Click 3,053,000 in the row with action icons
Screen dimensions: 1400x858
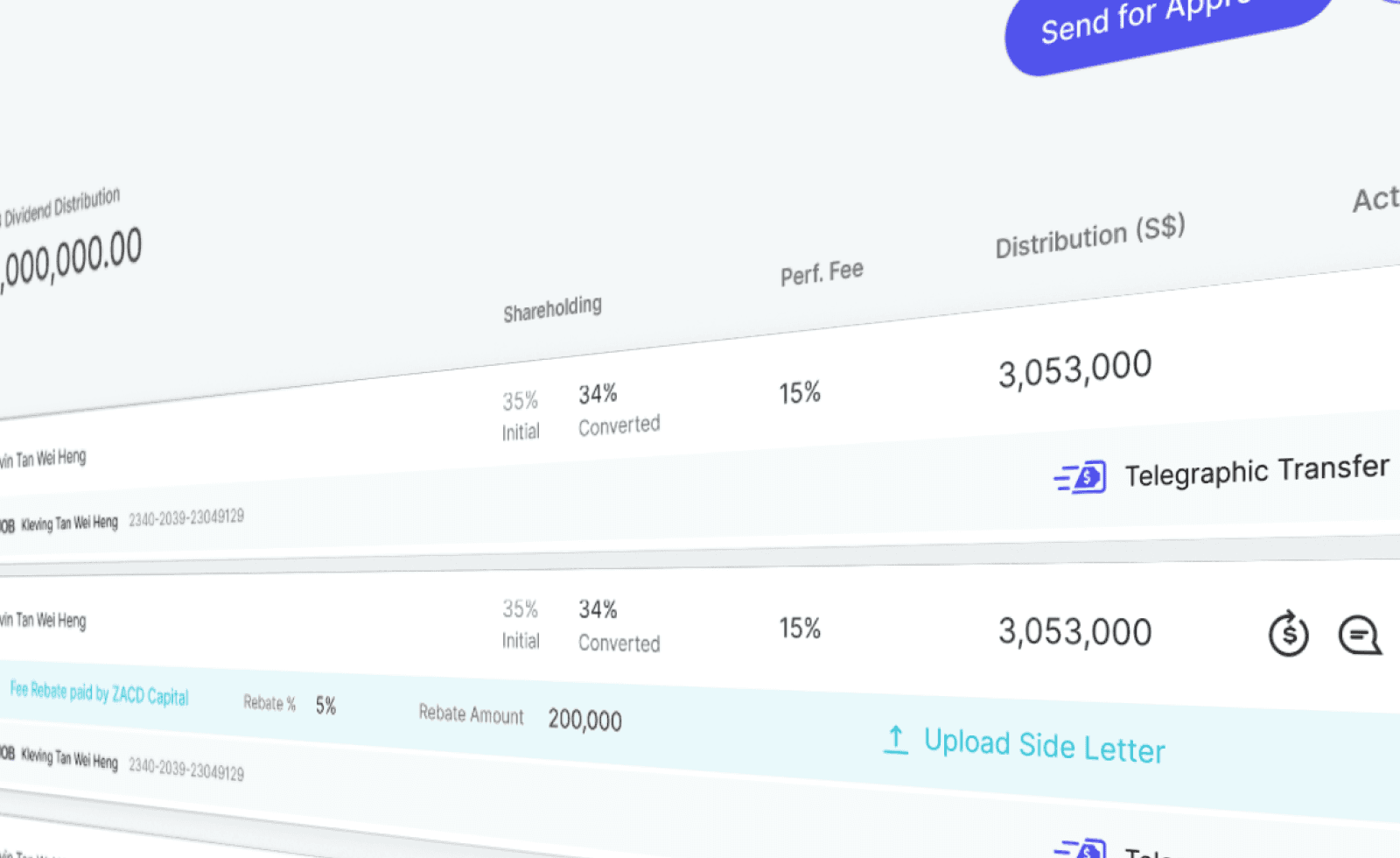[1074, 631]
